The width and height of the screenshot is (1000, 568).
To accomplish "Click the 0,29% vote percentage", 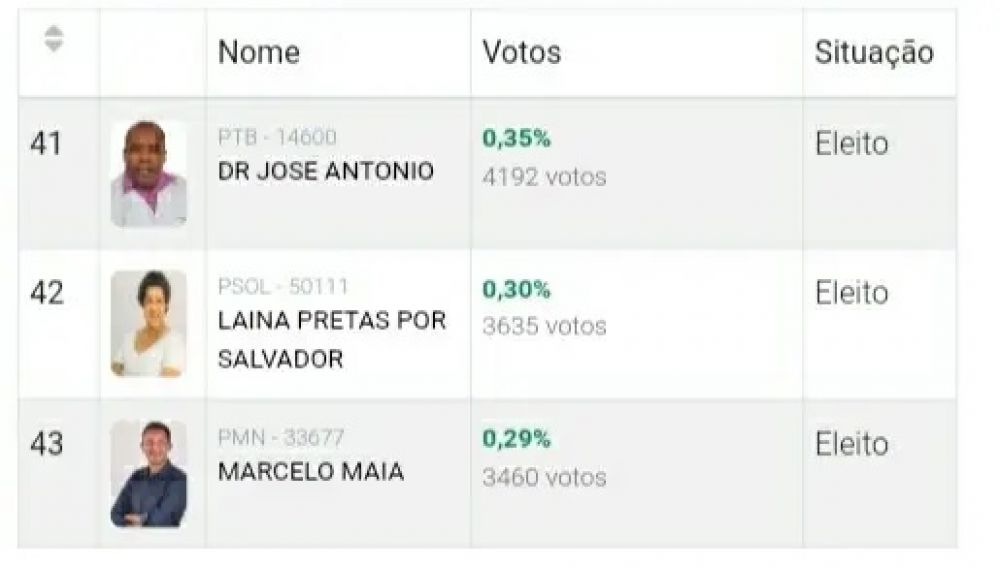I will (516, 439).
